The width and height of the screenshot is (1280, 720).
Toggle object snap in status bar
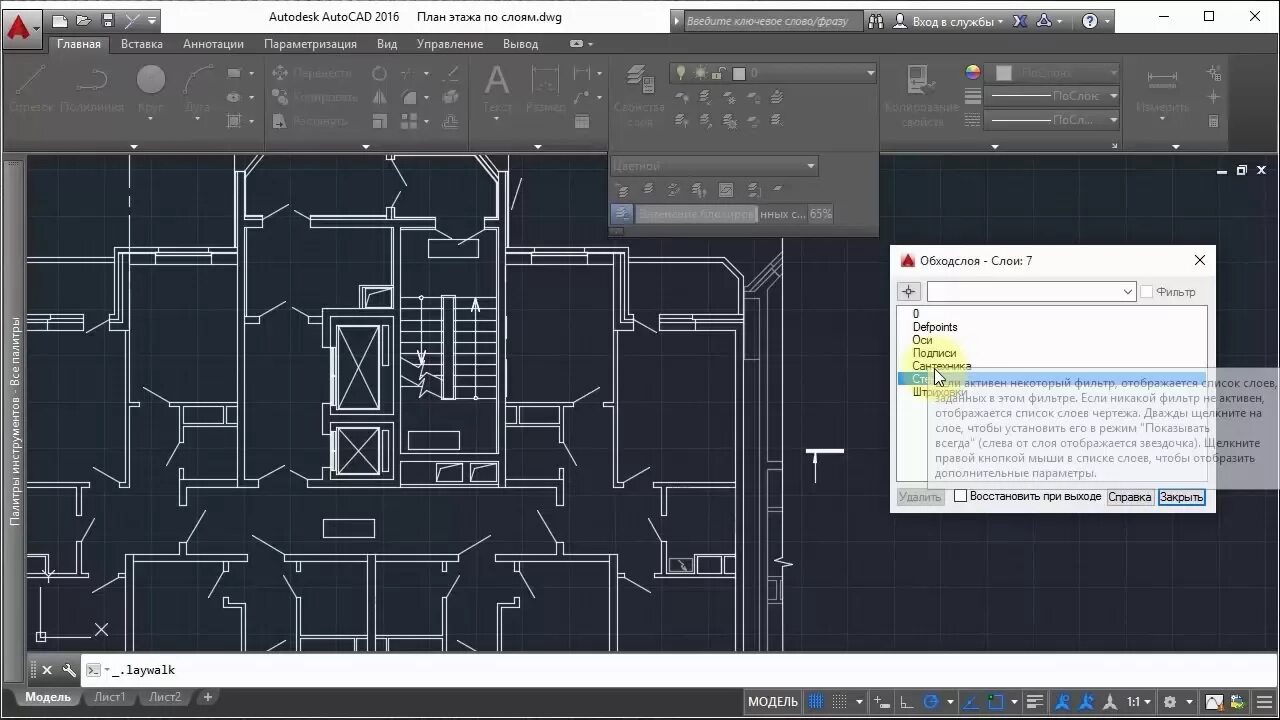pos(997,702)
